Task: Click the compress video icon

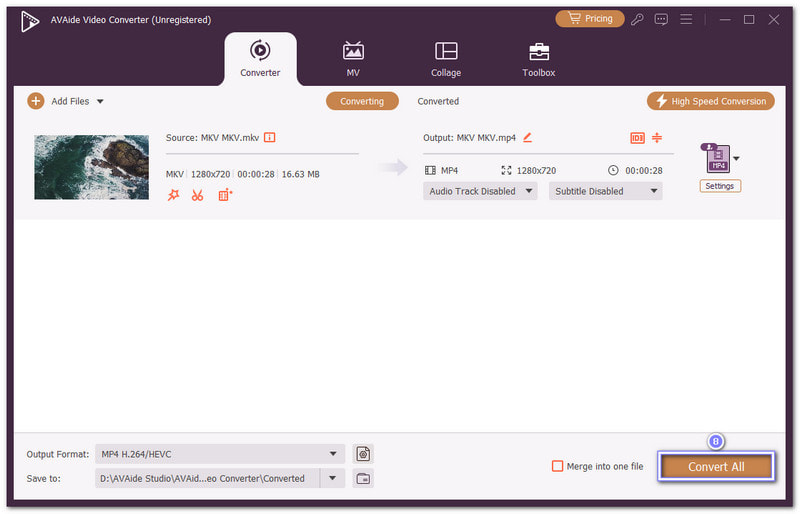Action: click(657, 137)
